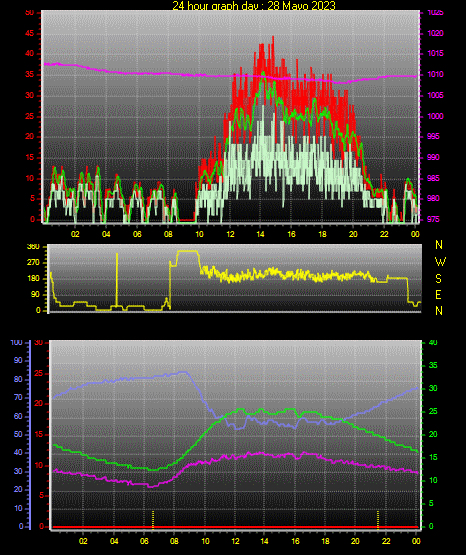Click the 80 label on the blue humidity axis
The width and height of the screenshot is (466, 555).
click(18, 379)
